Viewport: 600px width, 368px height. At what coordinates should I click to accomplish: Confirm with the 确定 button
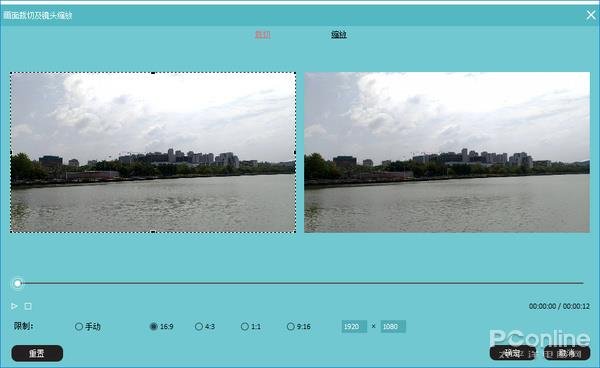pyautogui.click(x=512, y=353)
